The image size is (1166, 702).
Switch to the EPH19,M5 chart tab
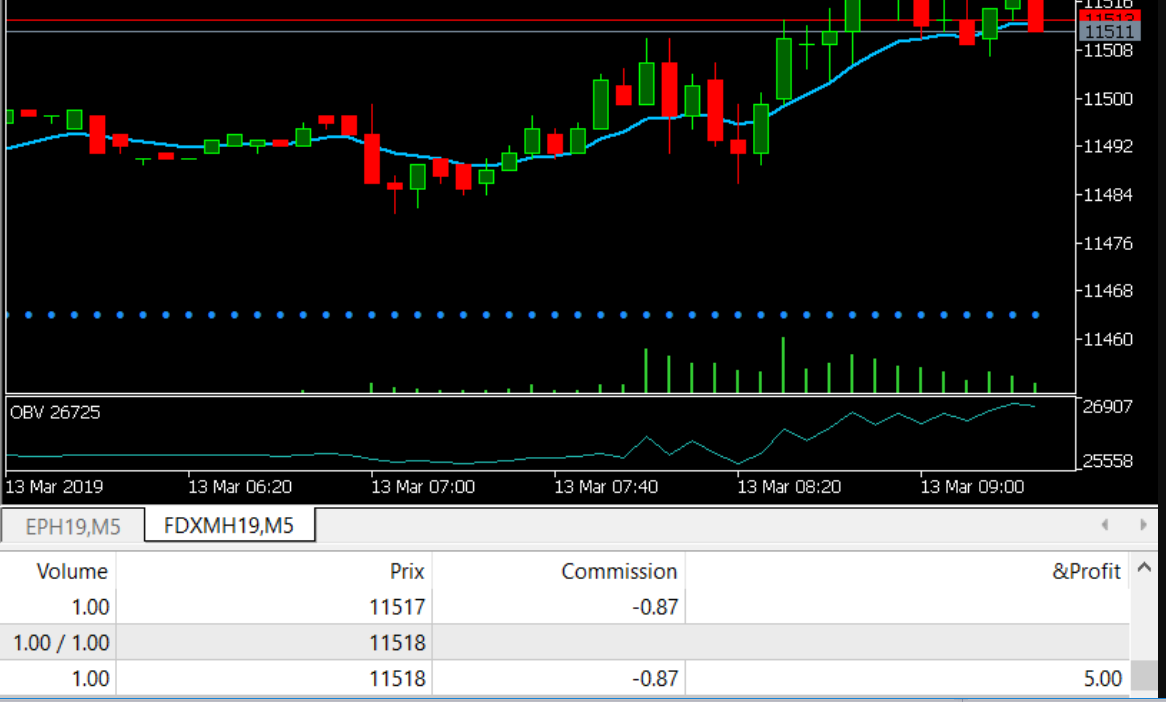[x=72, y=526]
